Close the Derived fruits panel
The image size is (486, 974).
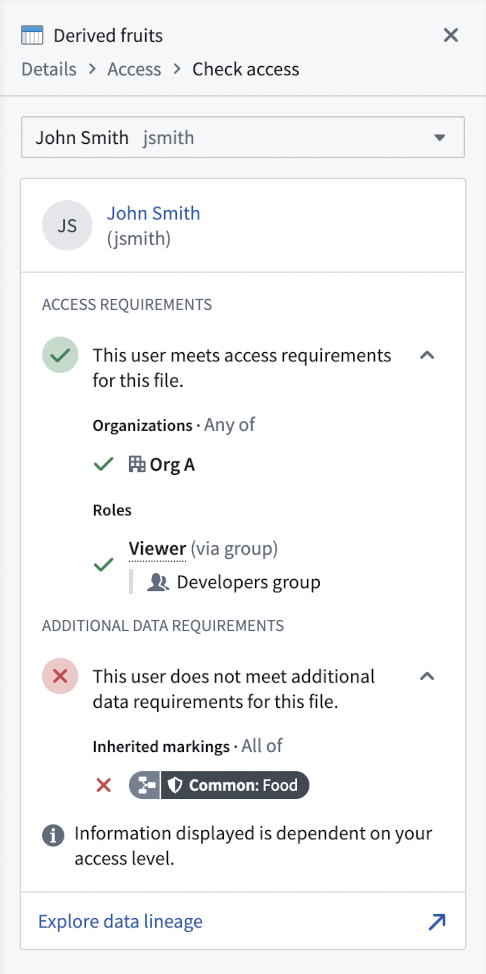(451, 35)
